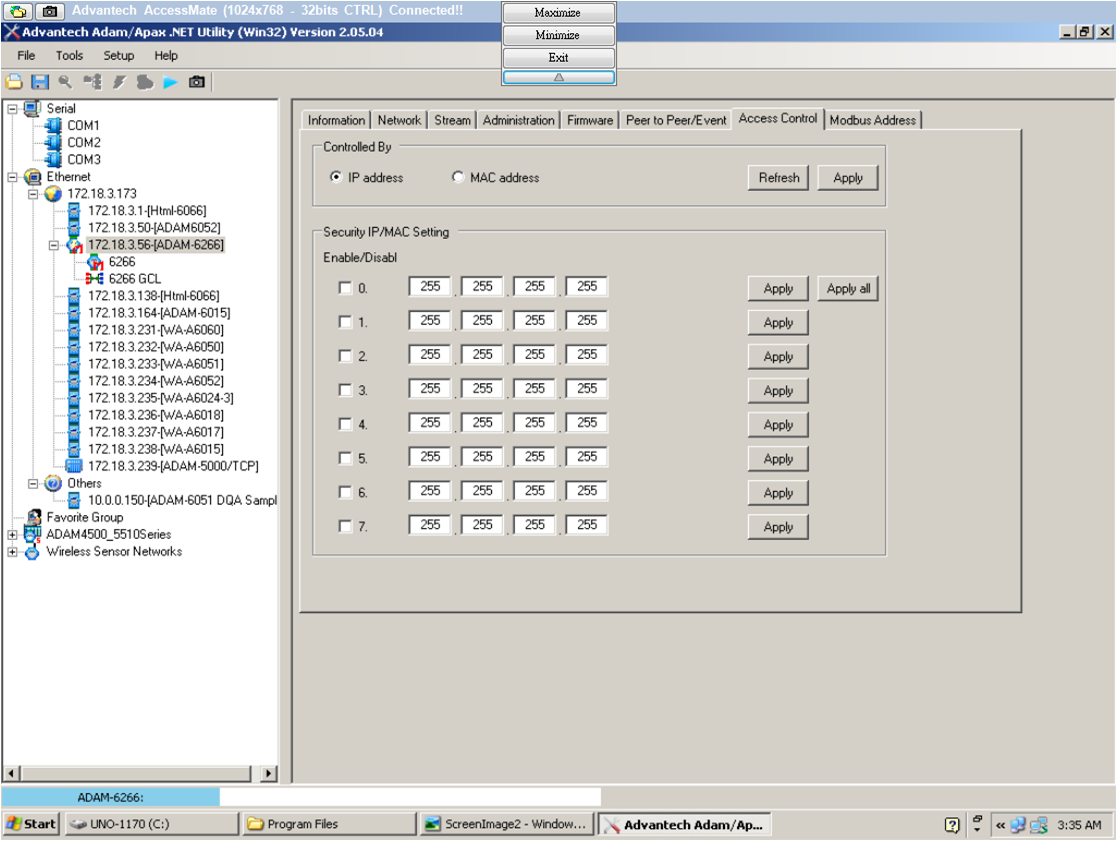Open Program Files from the taskbar
Screen dimensions: 1117x841
329,824
